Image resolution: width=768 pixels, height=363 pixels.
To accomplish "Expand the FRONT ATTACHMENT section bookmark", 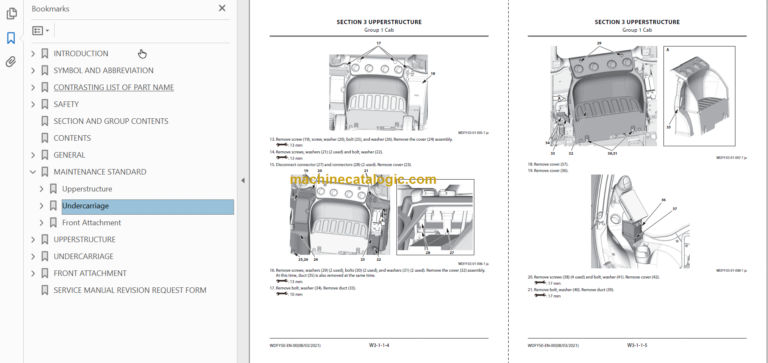I will click(33, 273).
